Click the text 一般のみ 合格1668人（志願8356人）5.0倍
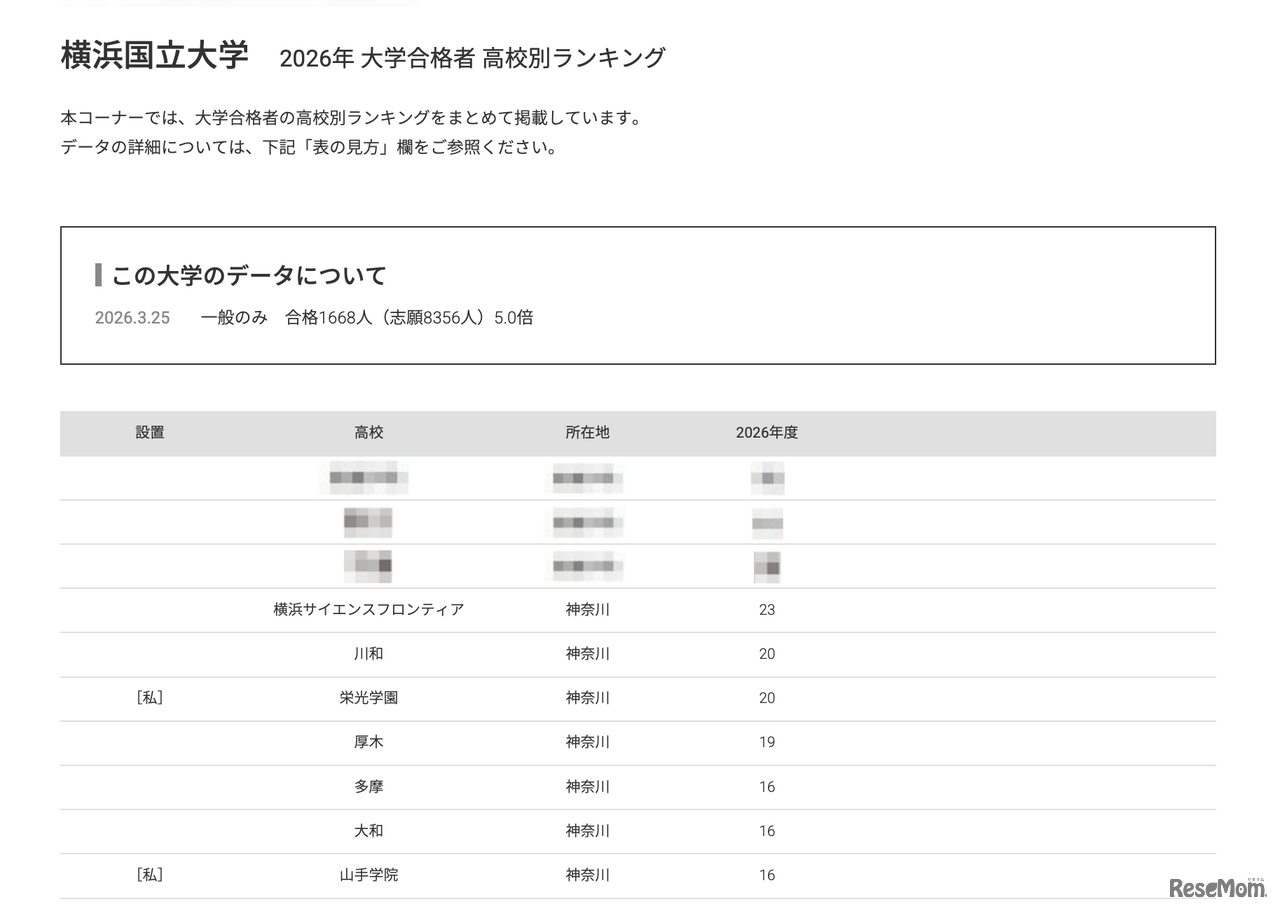The width and height of the screenshot is (1280, 911). click(366, 318)
